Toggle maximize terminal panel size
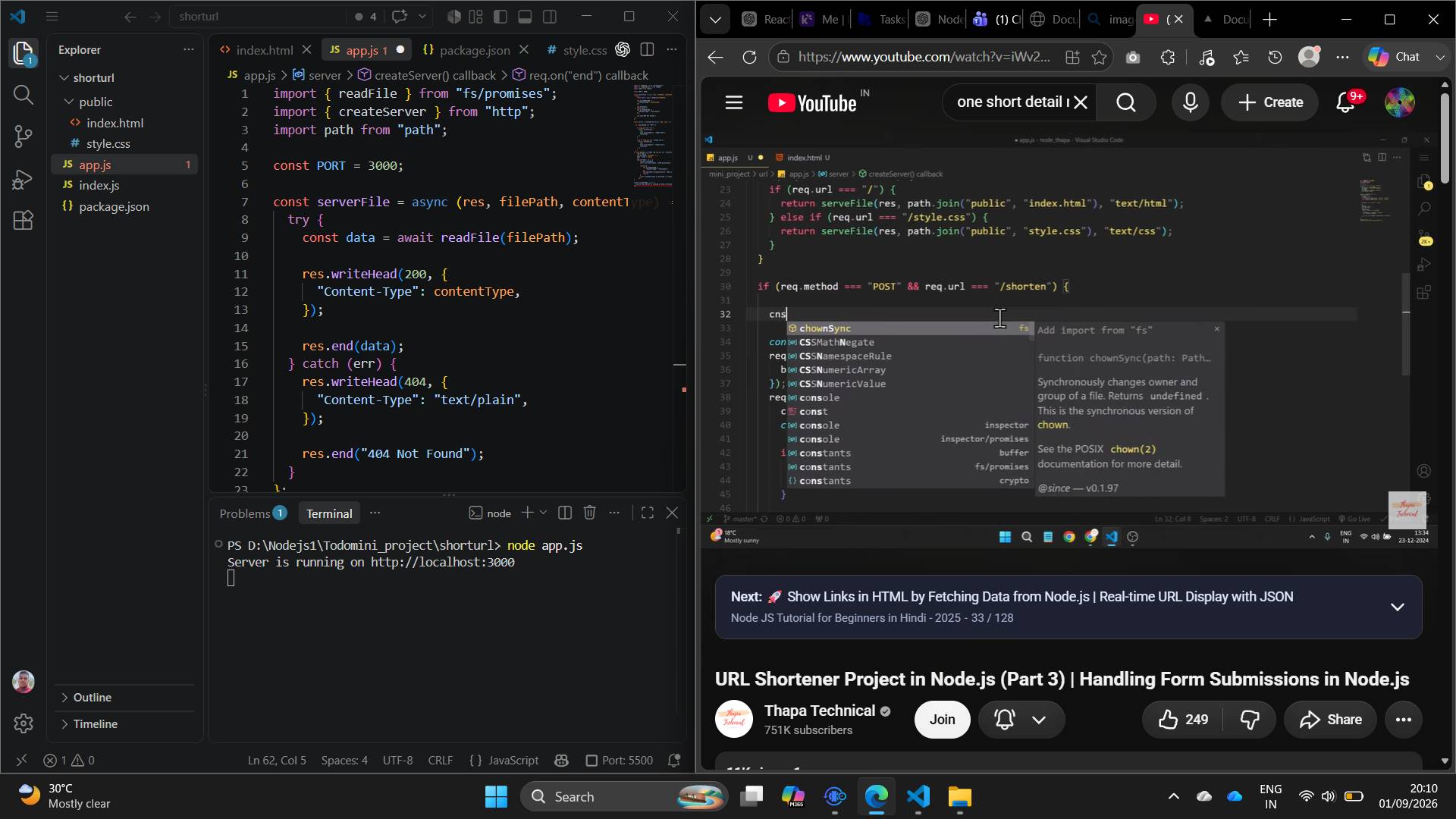1456x819 pixels. point(647,513)
